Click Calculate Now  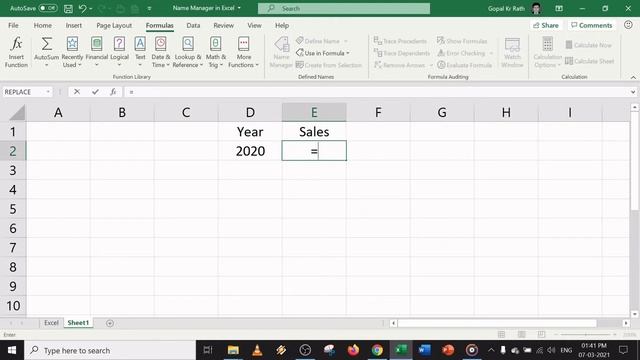point(588,45)
